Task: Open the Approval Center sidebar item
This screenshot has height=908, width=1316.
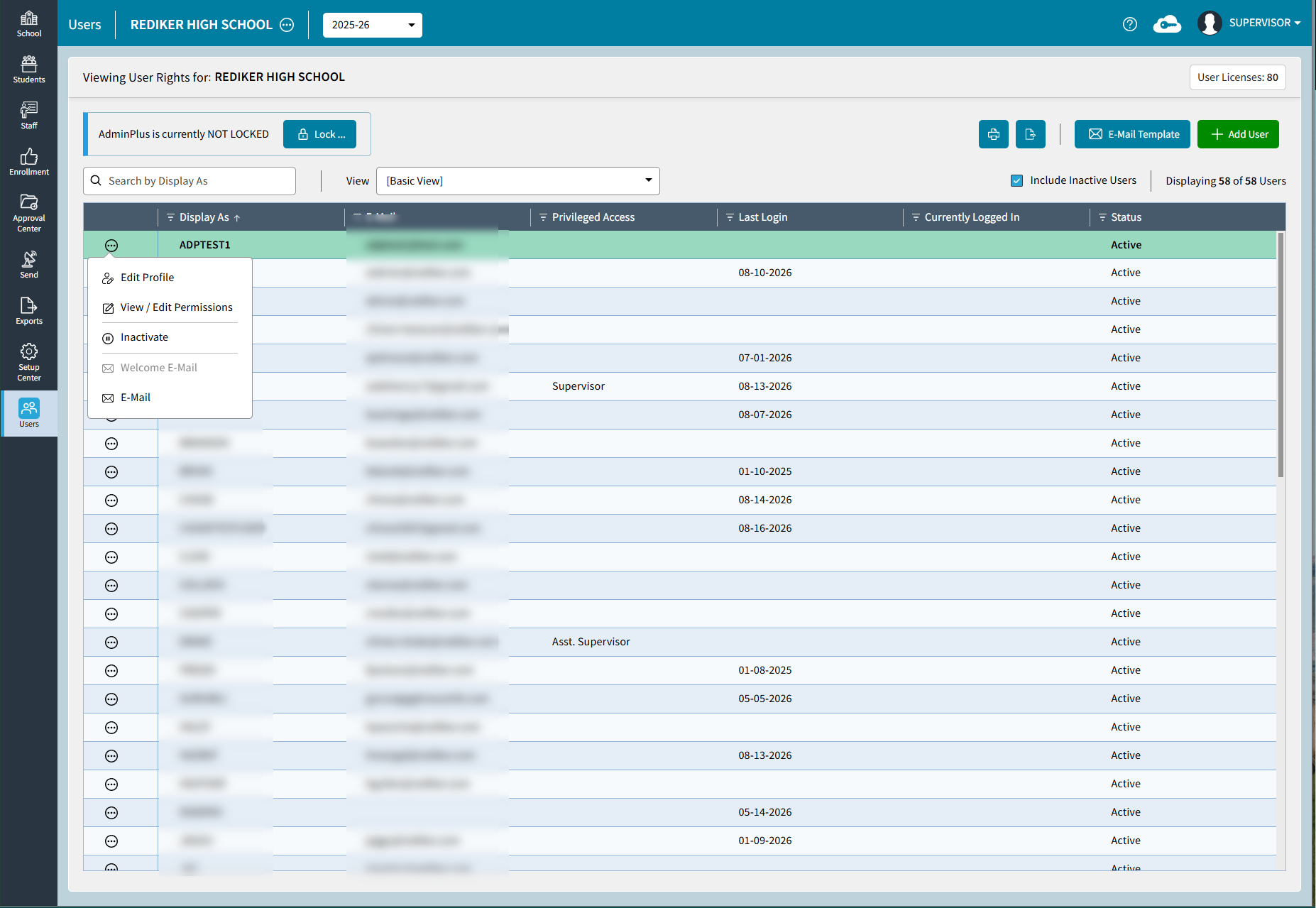Action: point(29,213)
